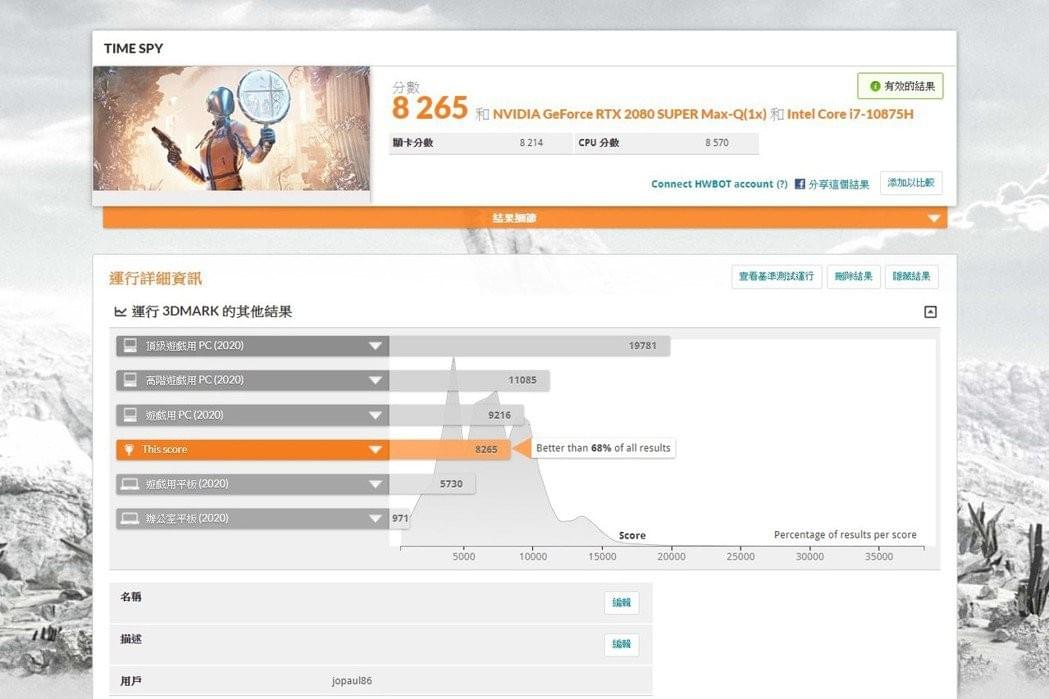
Task: Click the 有效的結果 label text in the badge
Action: pyautogui.click(x=909, y=86)
